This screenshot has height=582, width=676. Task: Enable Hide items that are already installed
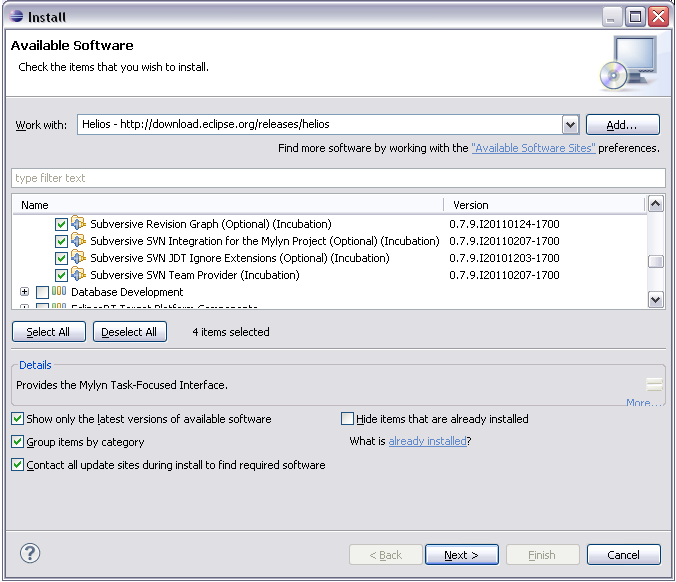[x=347, y=419]
